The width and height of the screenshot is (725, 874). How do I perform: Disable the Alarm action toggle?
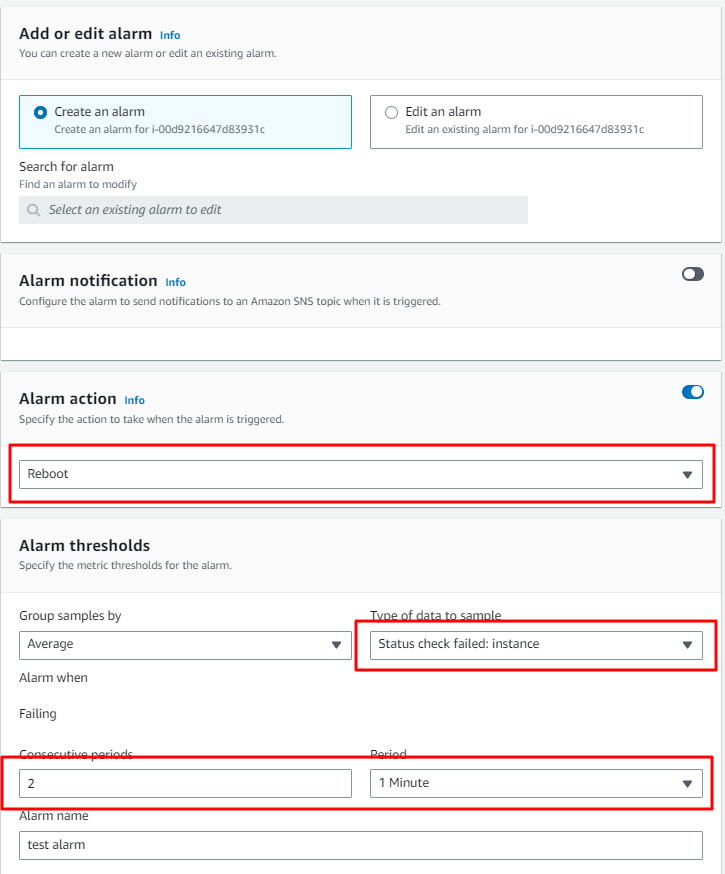(692, 392)
